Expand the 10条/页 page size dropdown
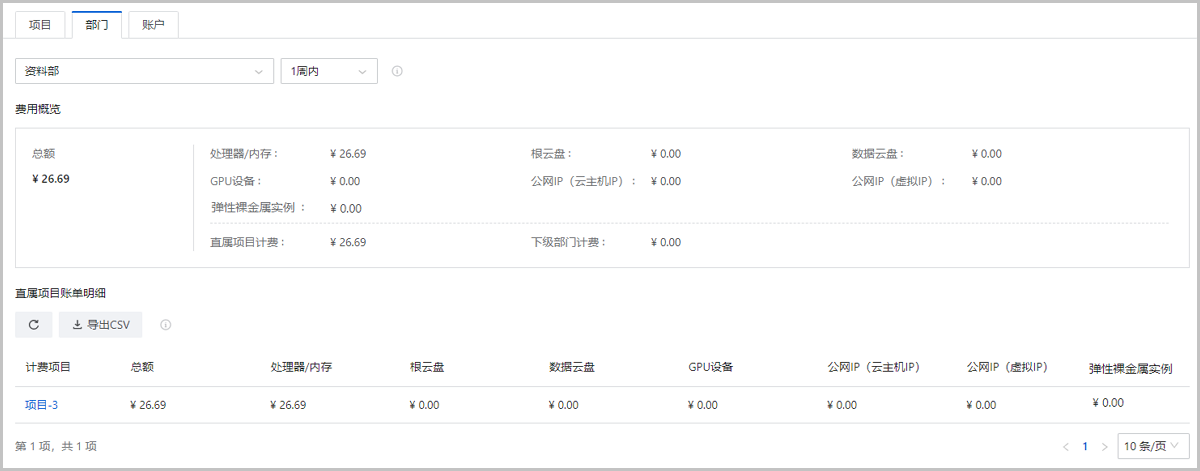1200x471 pixels. (x=1152, y=446)
